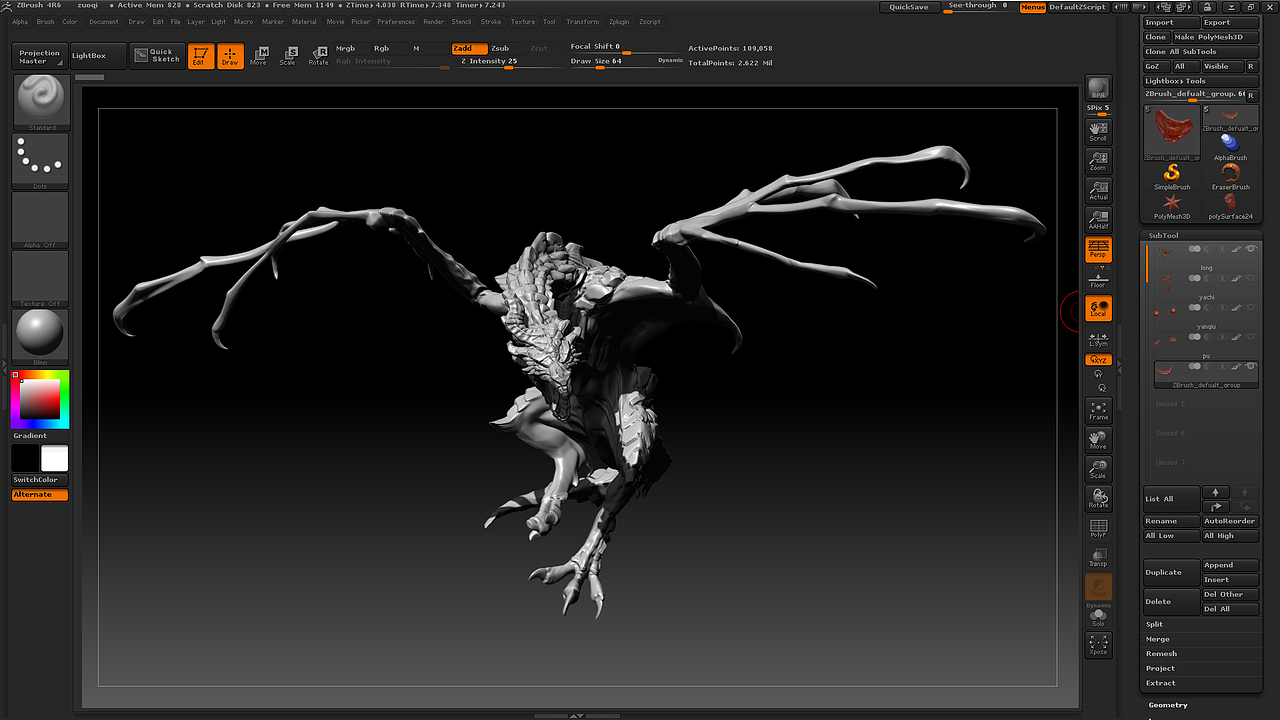The image size is (1280, 720).
Task: Enable PolyF wireframe display
Action: pos(1098,528)
